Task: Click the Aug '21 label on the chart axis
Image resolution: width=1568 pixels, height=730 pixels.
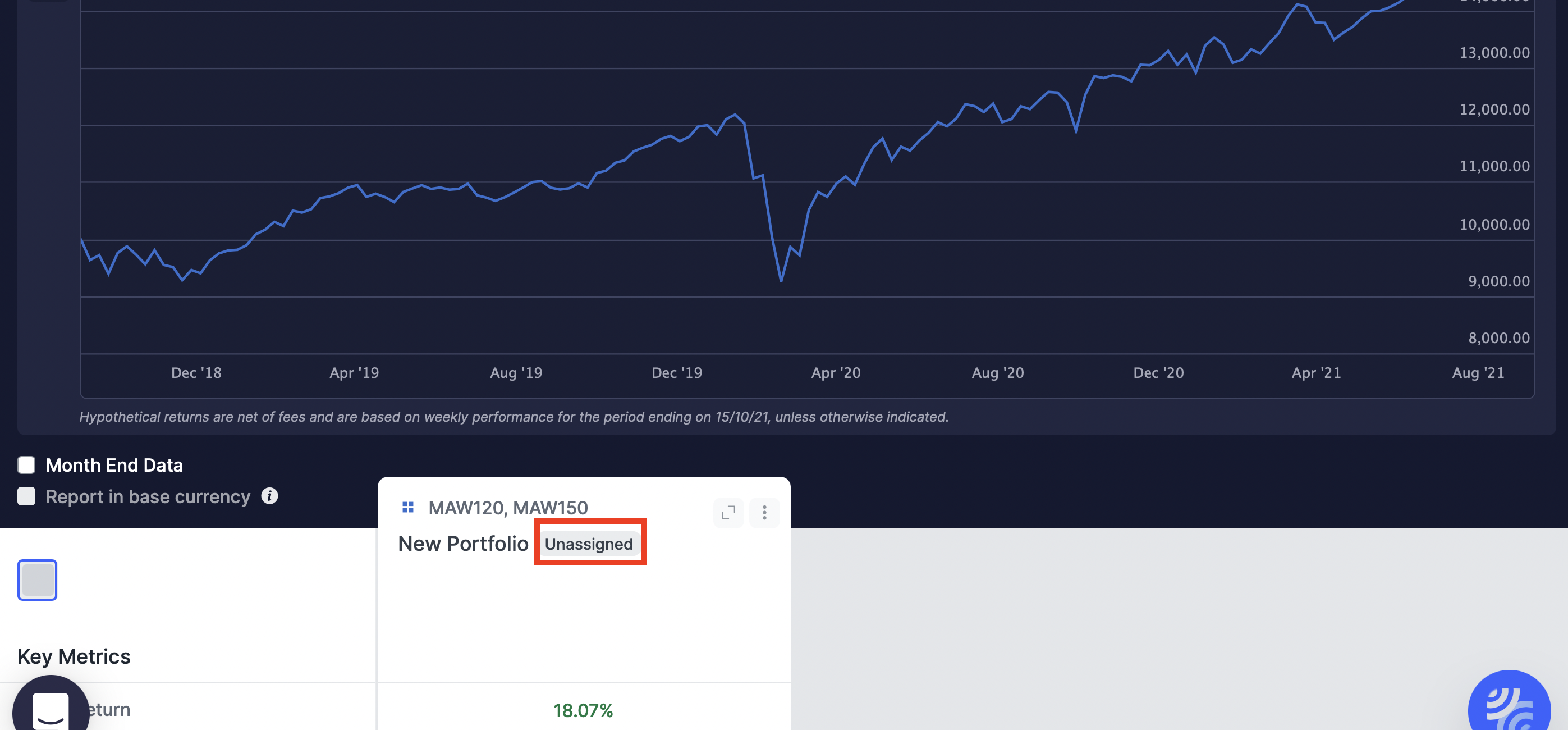Action: tap(1477, 373)
